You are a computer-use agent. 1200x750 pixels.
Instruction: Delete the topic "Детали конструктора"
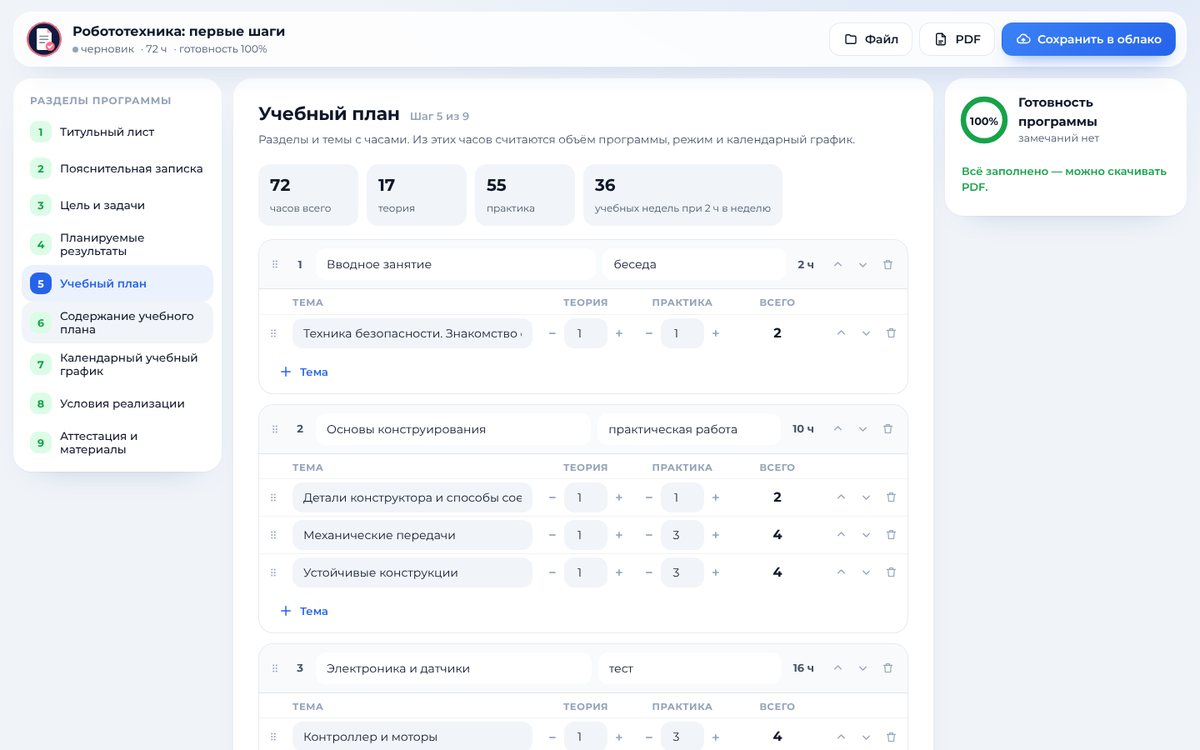[891, 497]
